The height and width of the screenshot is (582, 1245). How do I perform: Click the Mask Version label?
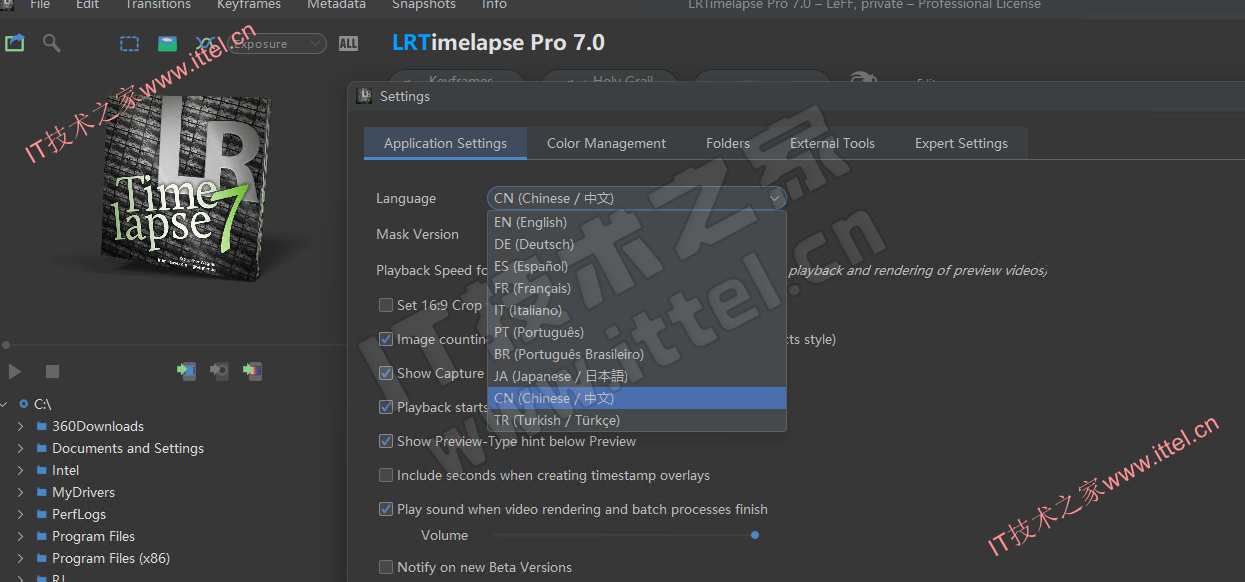click(x=417, y=234)
